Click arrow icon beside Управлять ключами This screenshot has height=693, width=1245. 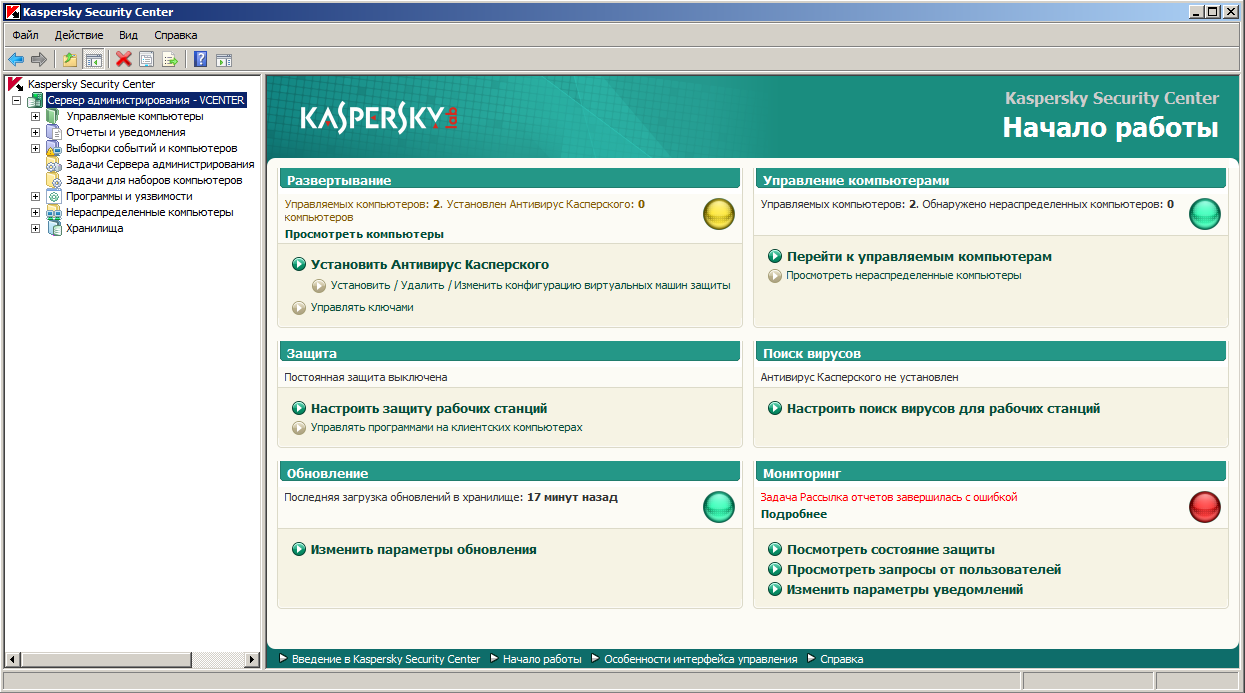tap(299, 308)
